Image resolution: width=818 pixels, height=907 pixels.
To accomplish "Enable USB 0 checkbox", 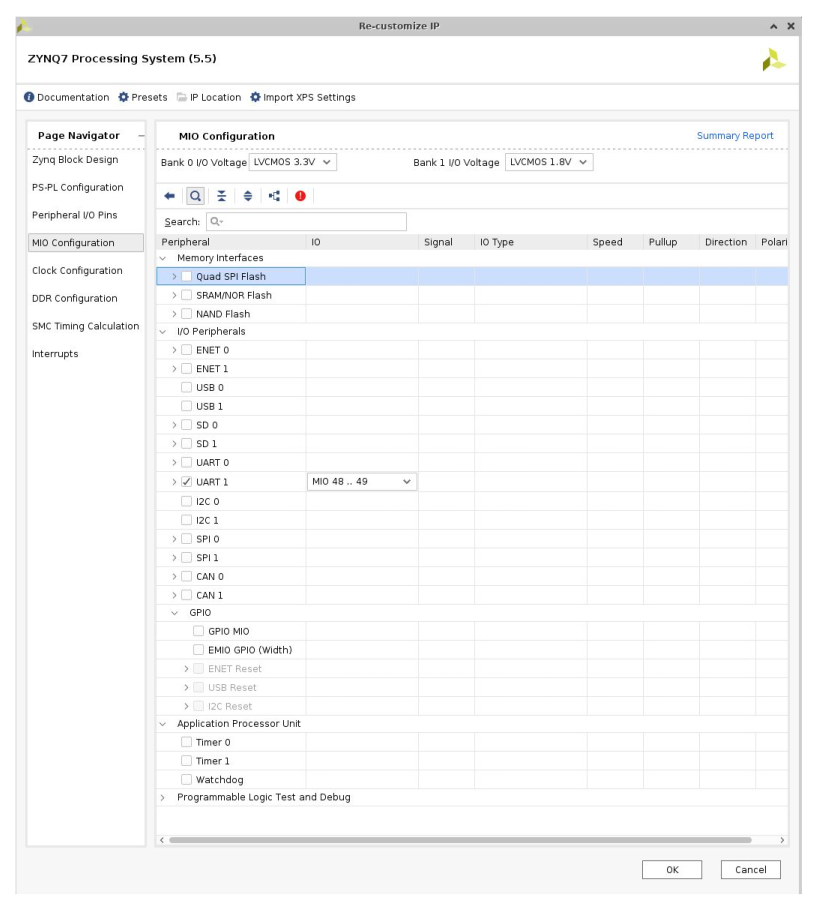I will pyautogui.click(x=186, y=388).
